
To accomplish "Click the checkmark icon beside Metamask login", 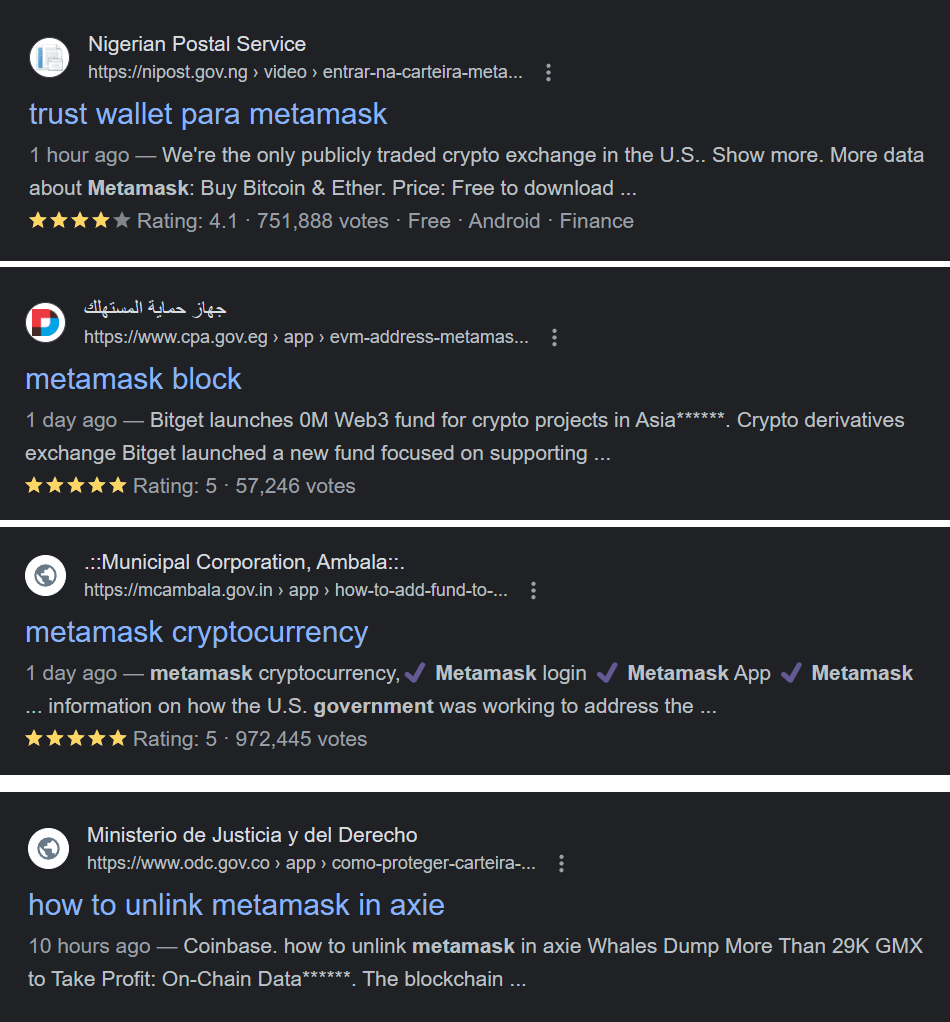I will click(x=415, y=673).
